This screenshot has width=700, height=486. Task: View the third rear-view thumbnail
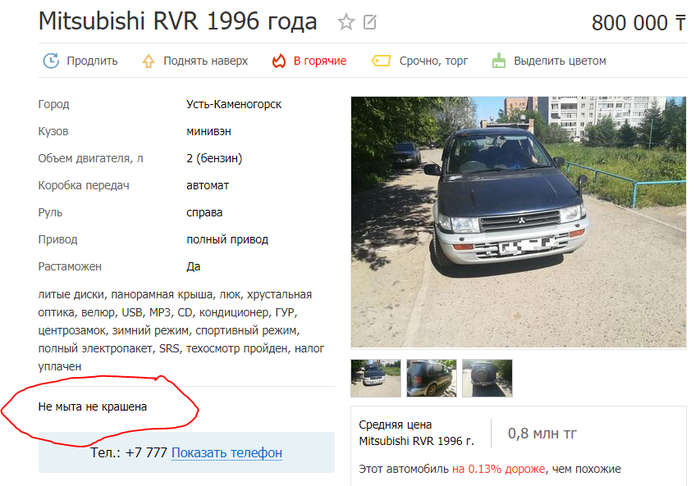(x=487, y=378)
